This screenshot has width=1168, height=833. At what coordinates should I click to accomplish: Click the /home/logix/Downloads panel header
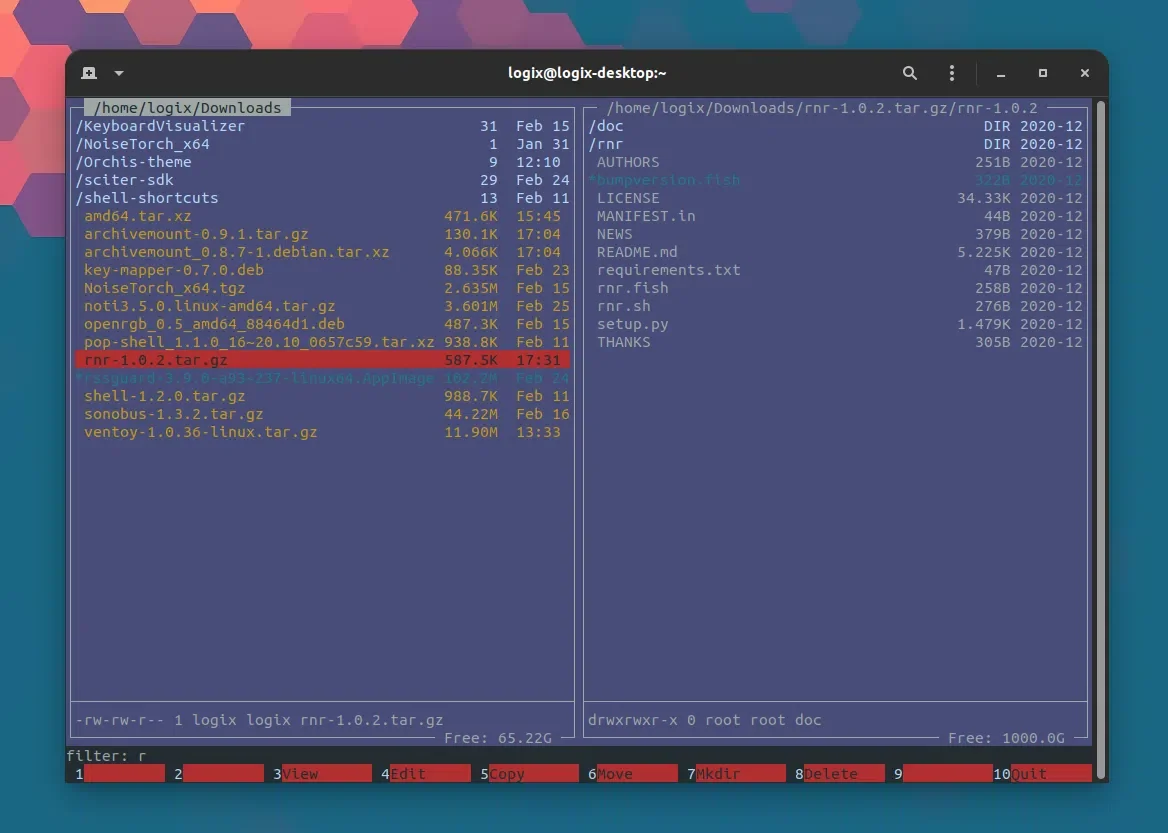[187, 108]
